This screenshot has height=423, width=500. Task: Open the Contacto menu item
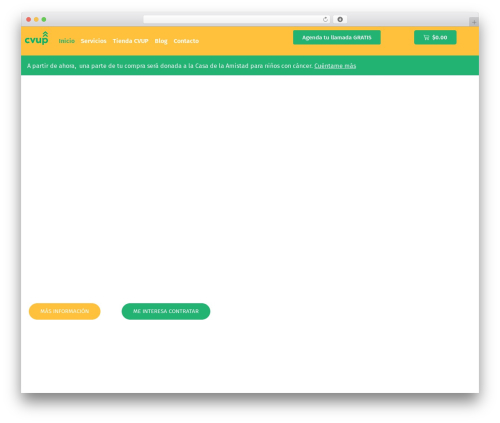click(186, 41)
